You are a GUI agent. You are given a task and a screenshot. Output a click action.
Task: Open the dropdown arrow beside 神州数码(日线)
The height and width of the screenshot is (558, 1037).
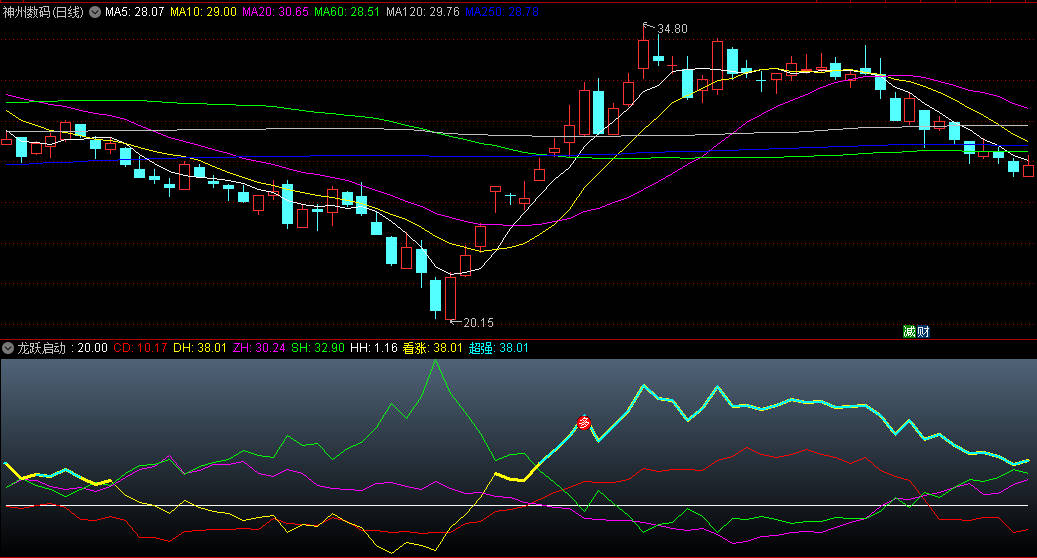pos(95,12)
